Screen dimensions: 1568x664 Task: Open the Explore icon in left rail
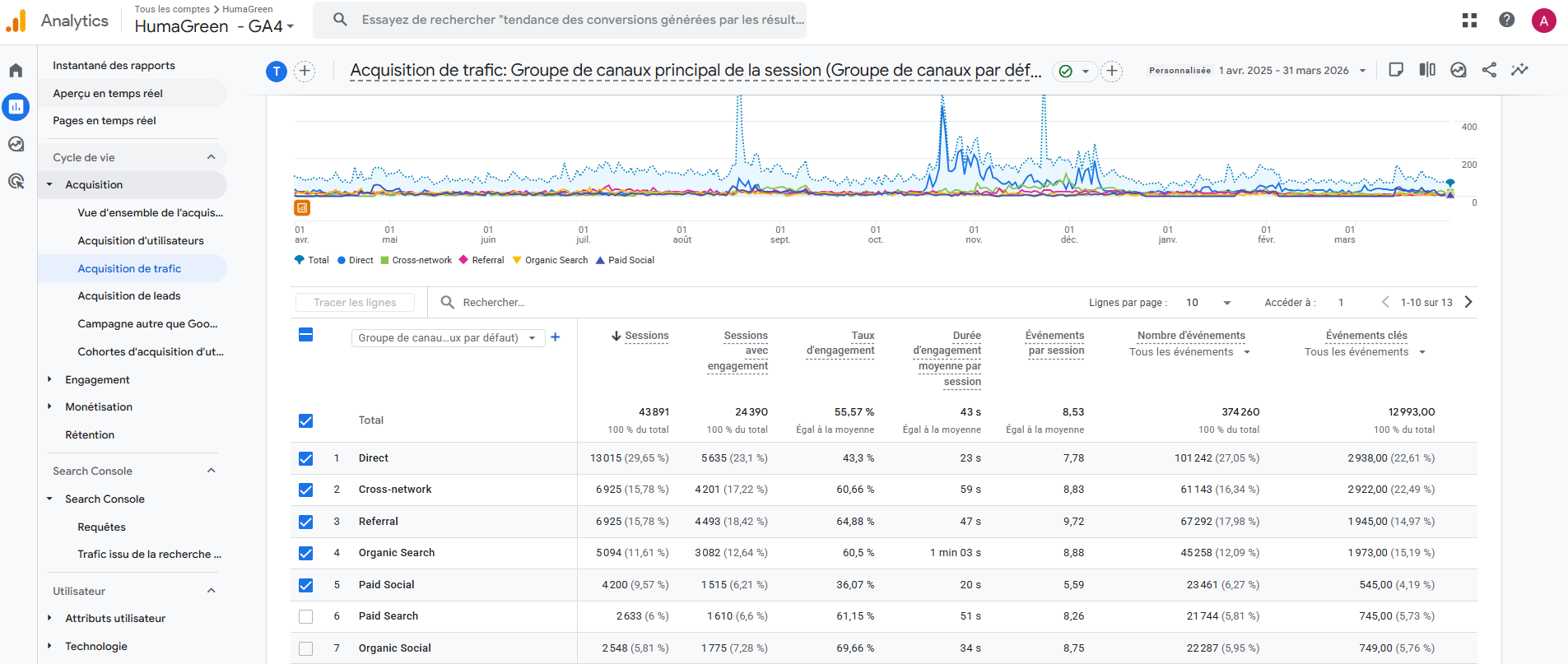(x=16, y=144)
